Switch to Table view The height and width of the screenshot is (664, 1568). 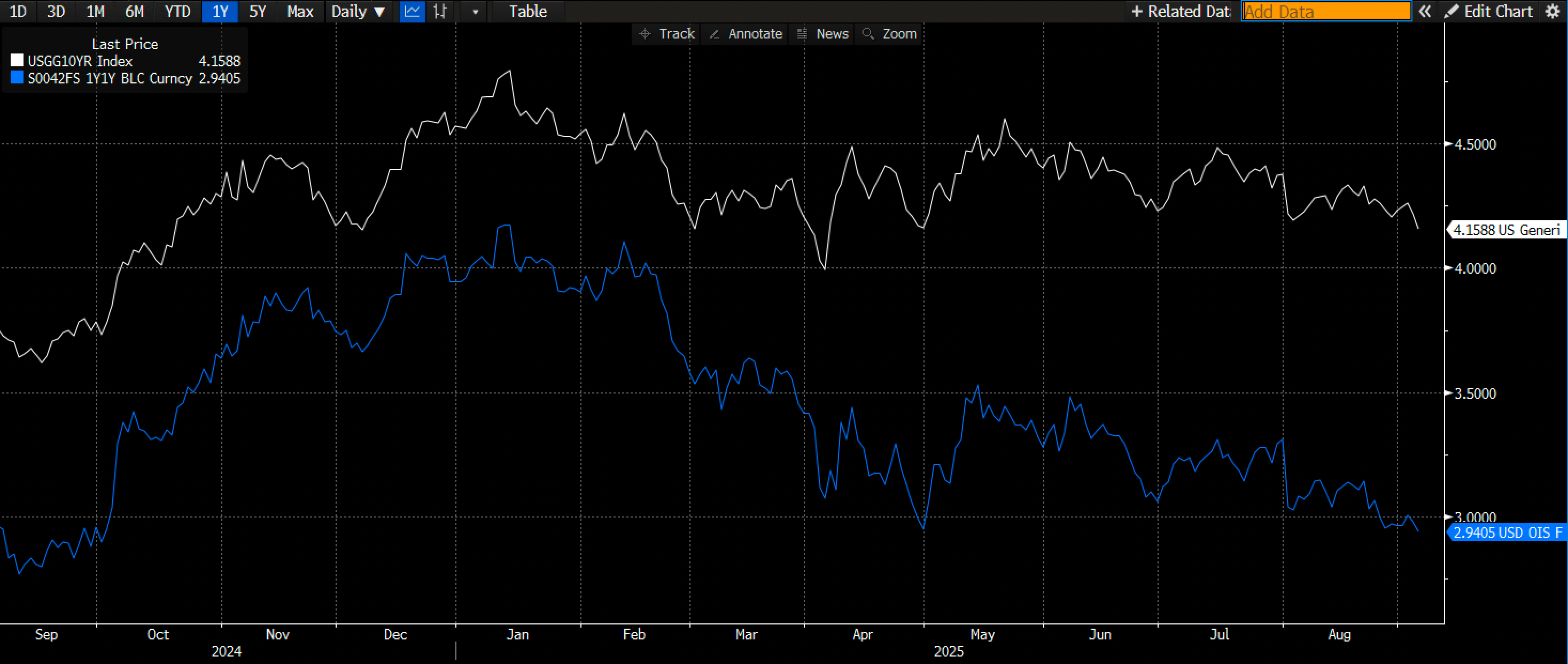click(527, 12)
